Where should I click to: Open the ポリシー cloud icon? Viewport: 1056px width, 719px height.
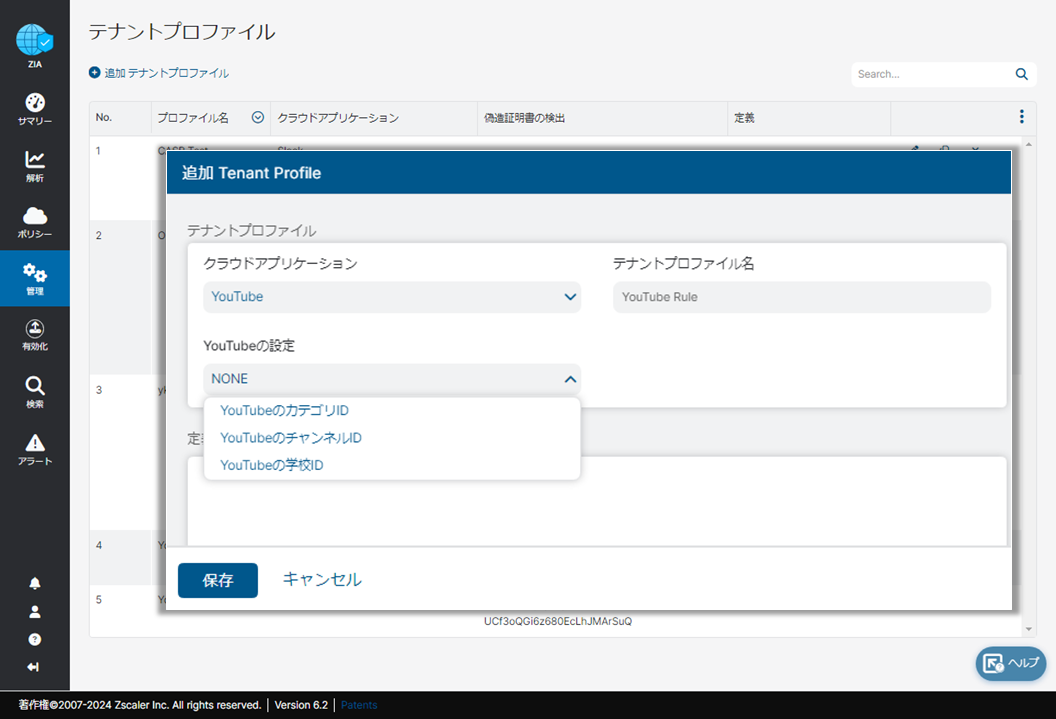click(35, 215)
